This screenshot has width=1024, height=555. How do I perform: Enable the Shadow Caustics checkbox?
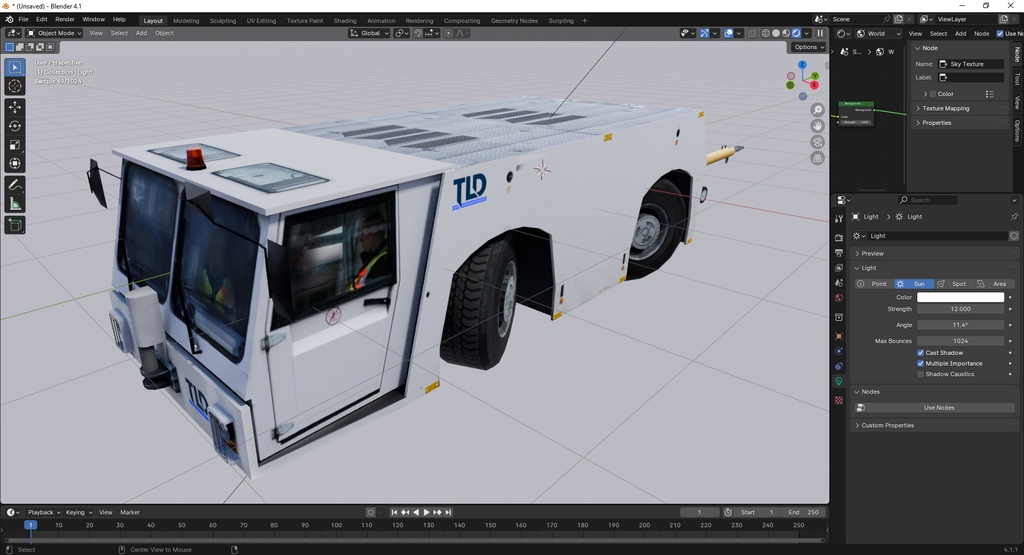tap(921, 374)
